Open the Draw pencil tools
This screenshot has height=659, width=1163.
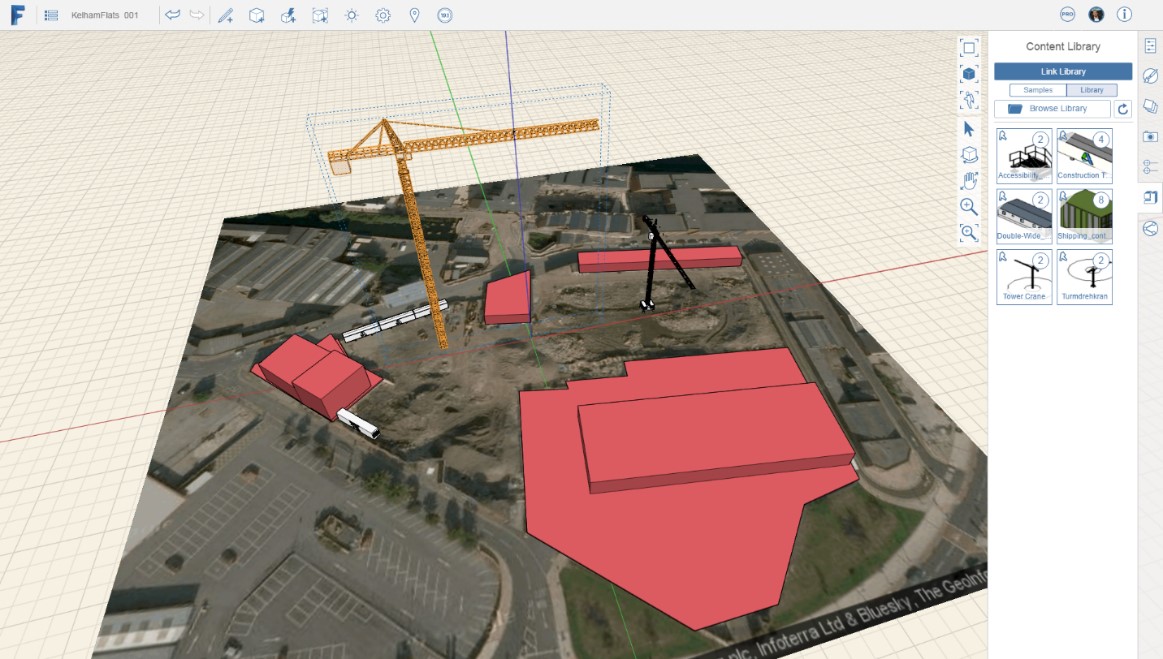225,15
